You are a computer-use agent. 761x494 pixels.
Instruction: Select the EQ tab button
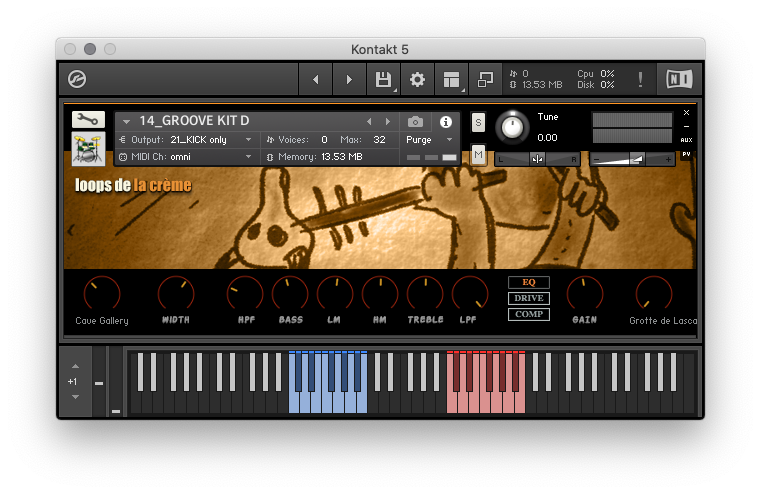(x=529, y=282)
